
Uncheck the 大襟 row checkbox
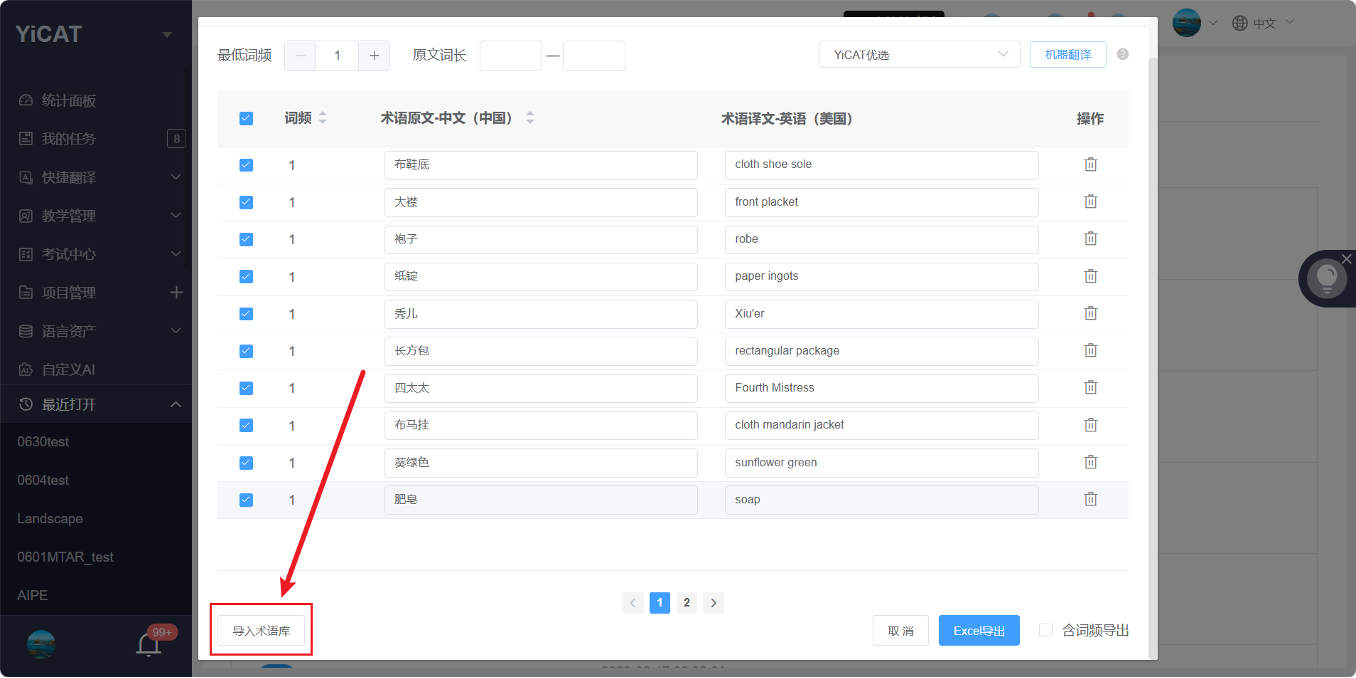[246, 202]
